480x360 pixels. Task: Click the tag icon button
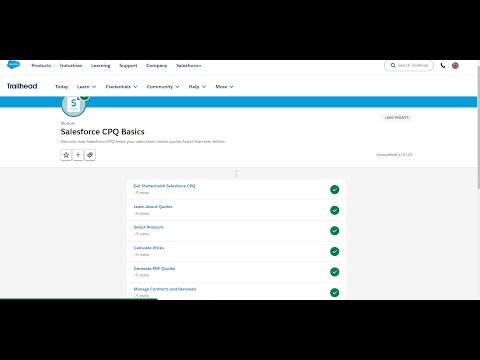tap(90, 155)
